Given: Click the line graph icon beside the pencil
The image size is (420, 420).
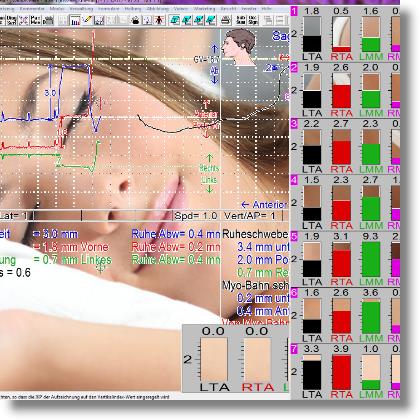Looking at the screenshot, I should 99,20.
